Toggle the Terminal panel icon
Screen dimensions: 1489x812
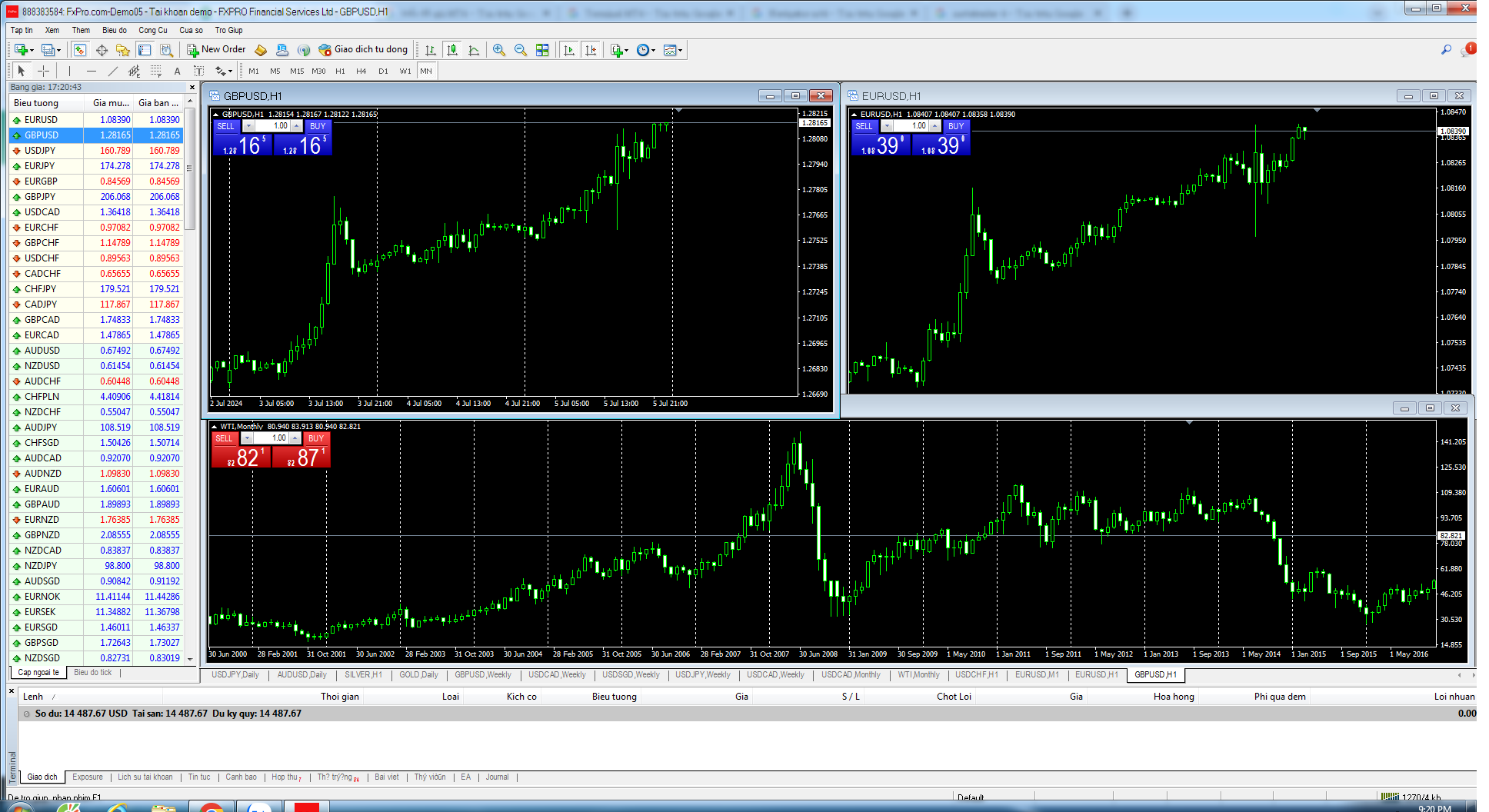pos(145,50)
